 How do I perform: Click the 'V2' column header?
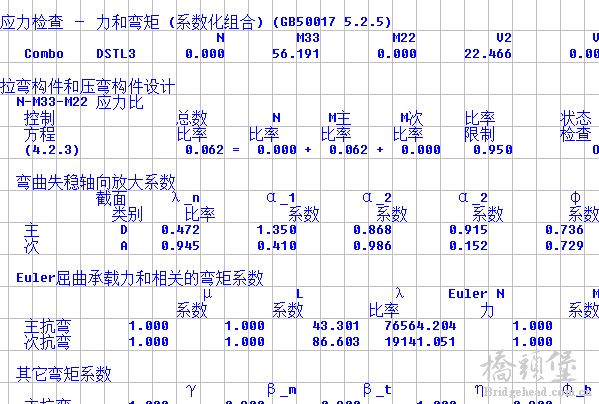(x=504, y=38)
